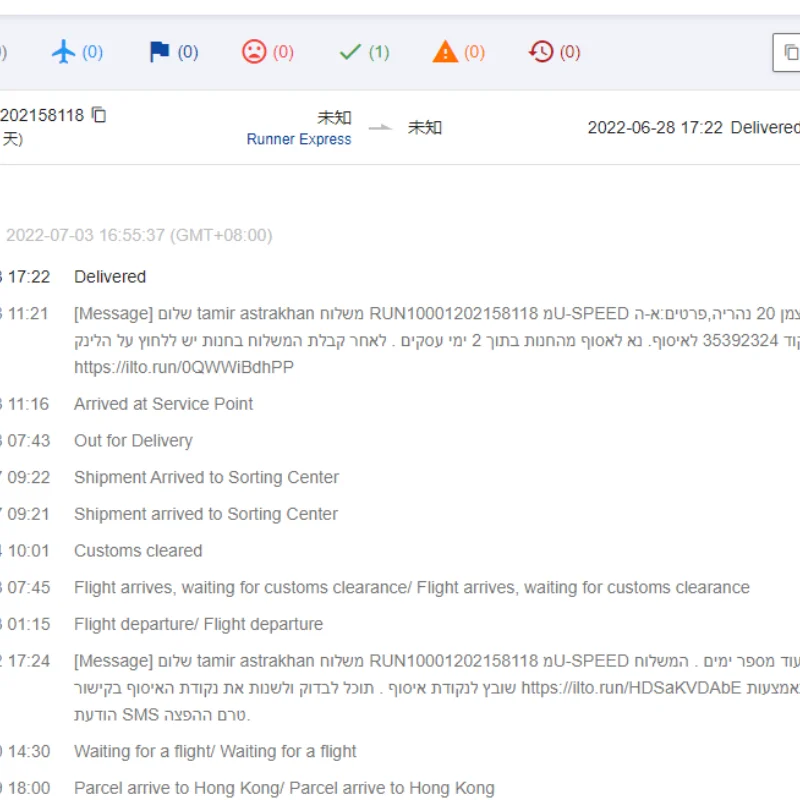The image size is (800, 800).
Task: Select the timestamp 2022-07-03 16:55:37 (GMT+08:00)
Action: coord(139,235)
